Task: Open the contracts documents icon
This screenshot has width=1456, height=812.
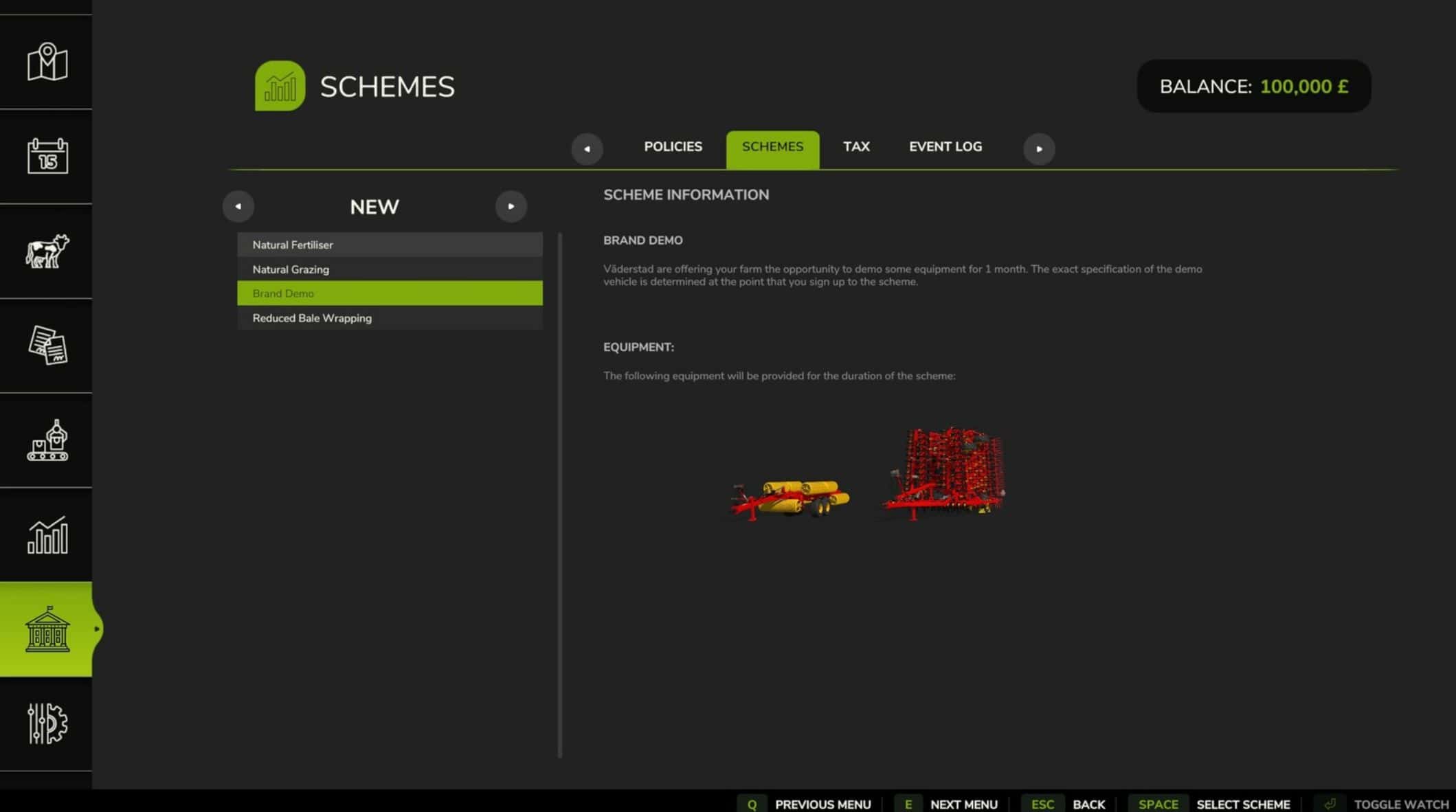Action: [x=47, y=346]
